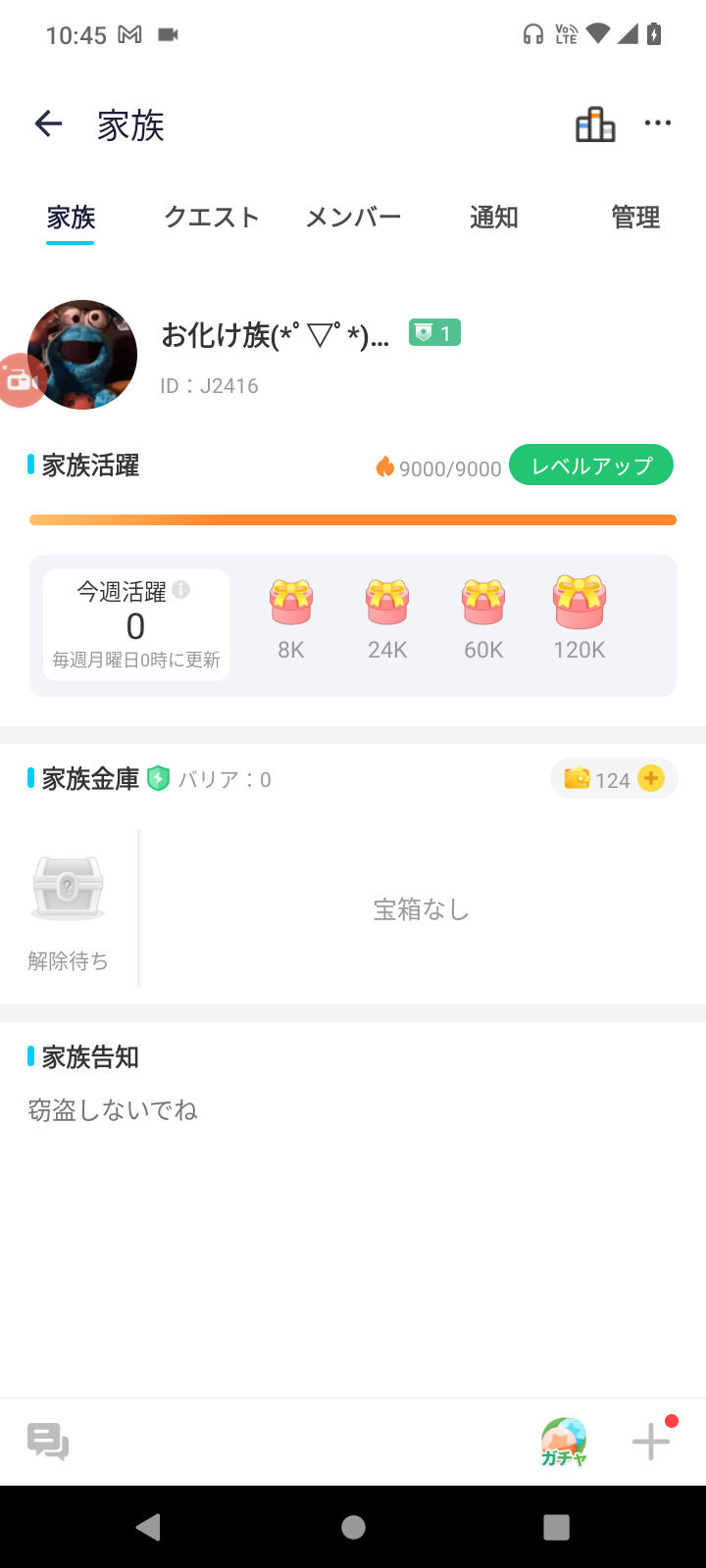The height and width of the screenshot is (1568, 706).
Task: Open the ガチャ gacha icon
Action: coord(564,1442)
